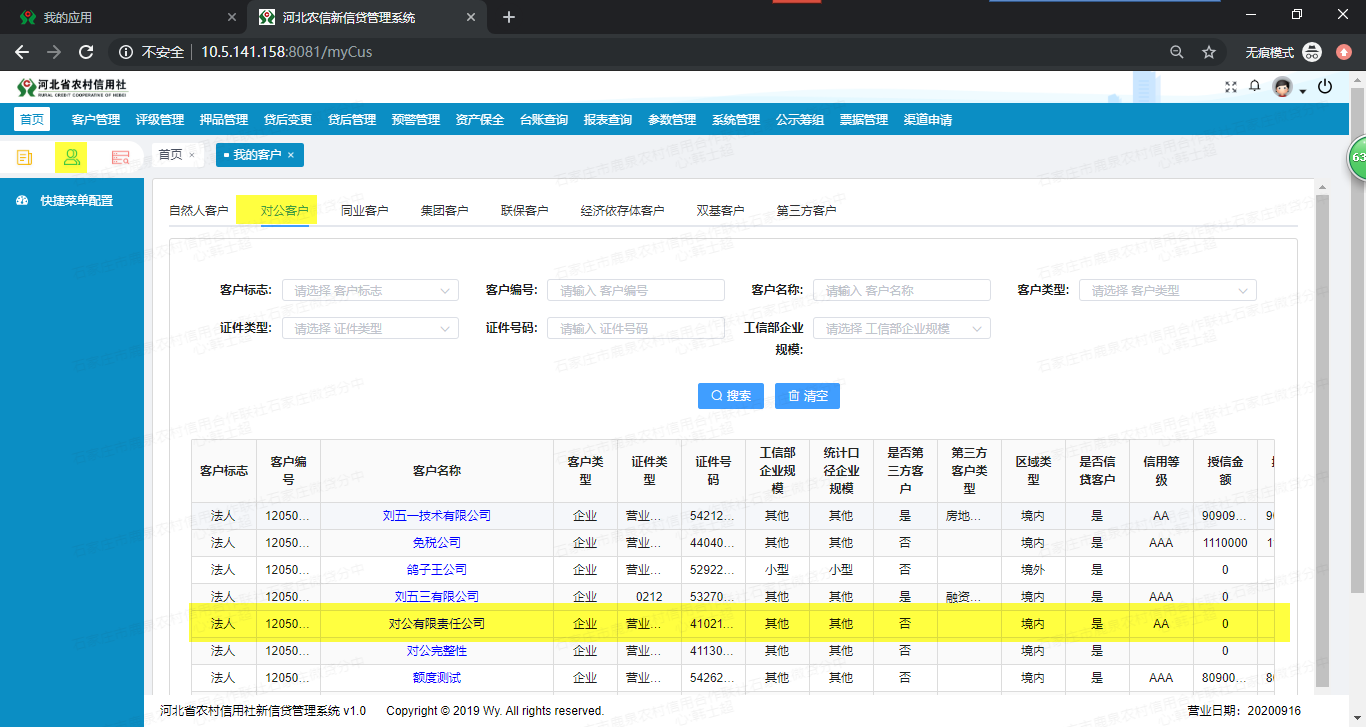Open the 鸽子王公司 customer link
This screenshot has width=1366, height=727.
coord(434,569)
